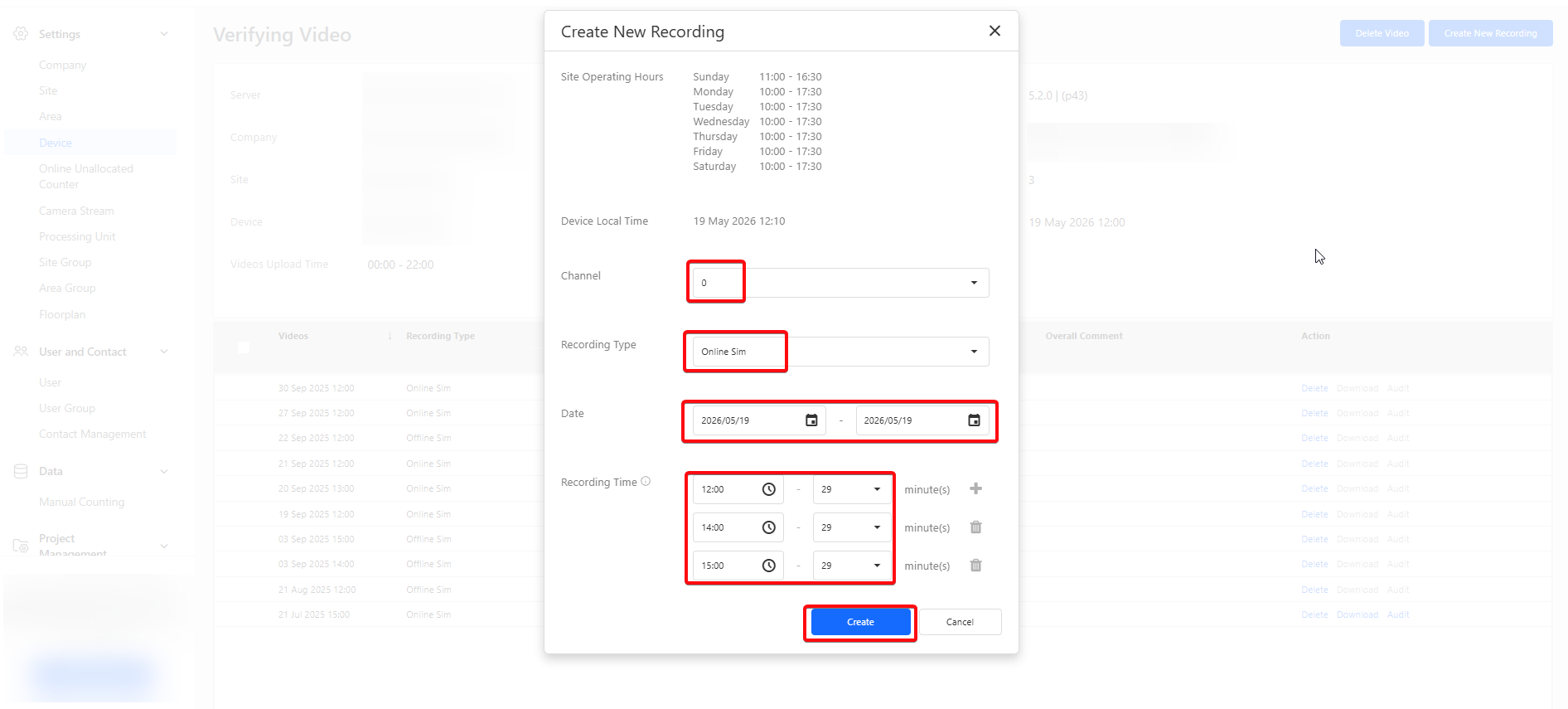Toggle the select-all checkbox in table header
The width and height of the screenshot is (1568, 709).
click(243, 347)
